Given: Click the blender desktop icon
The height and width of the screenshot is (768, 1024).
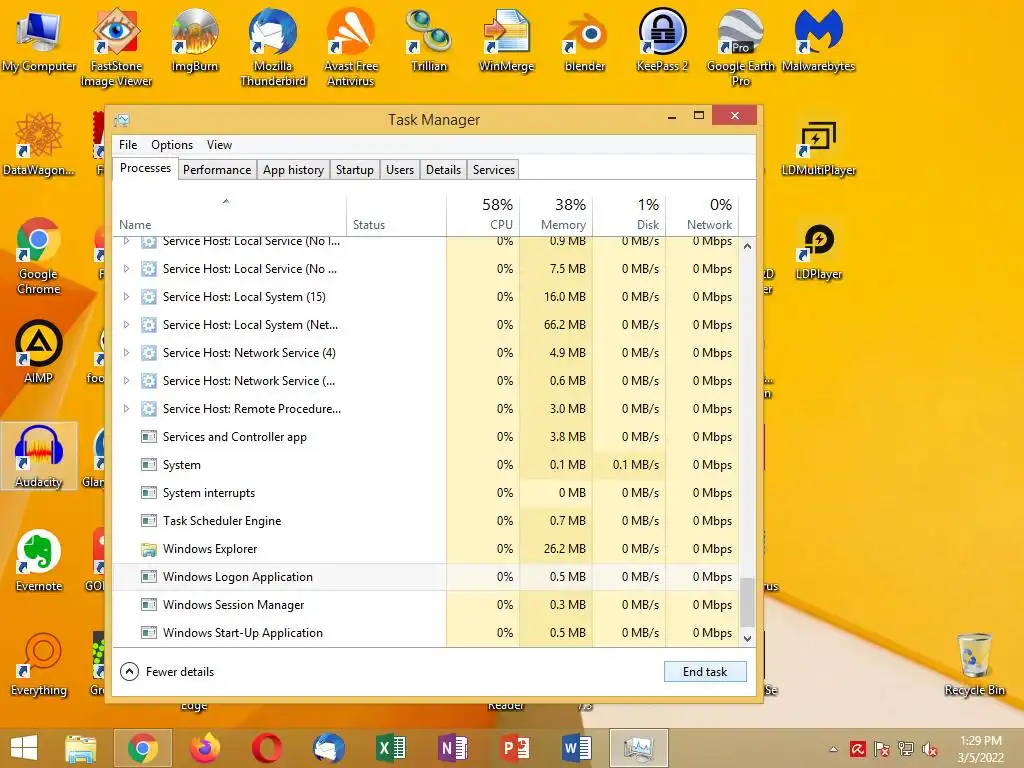Looking at the screenshot, I should 584,41.
